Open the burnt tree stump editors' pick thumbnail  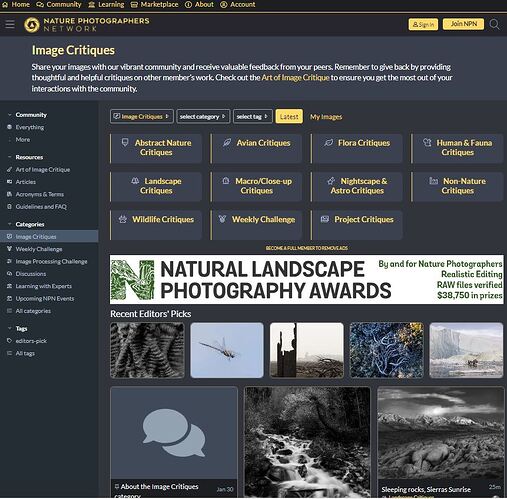(306, 350)
